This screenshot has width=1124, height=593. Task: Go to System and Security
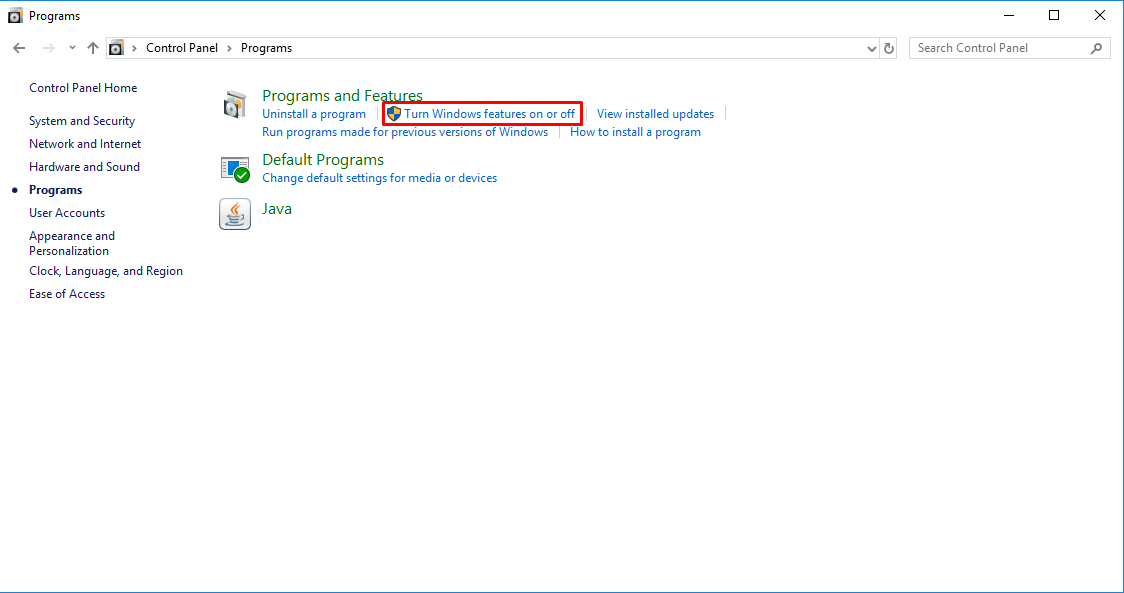click(82, 120)
